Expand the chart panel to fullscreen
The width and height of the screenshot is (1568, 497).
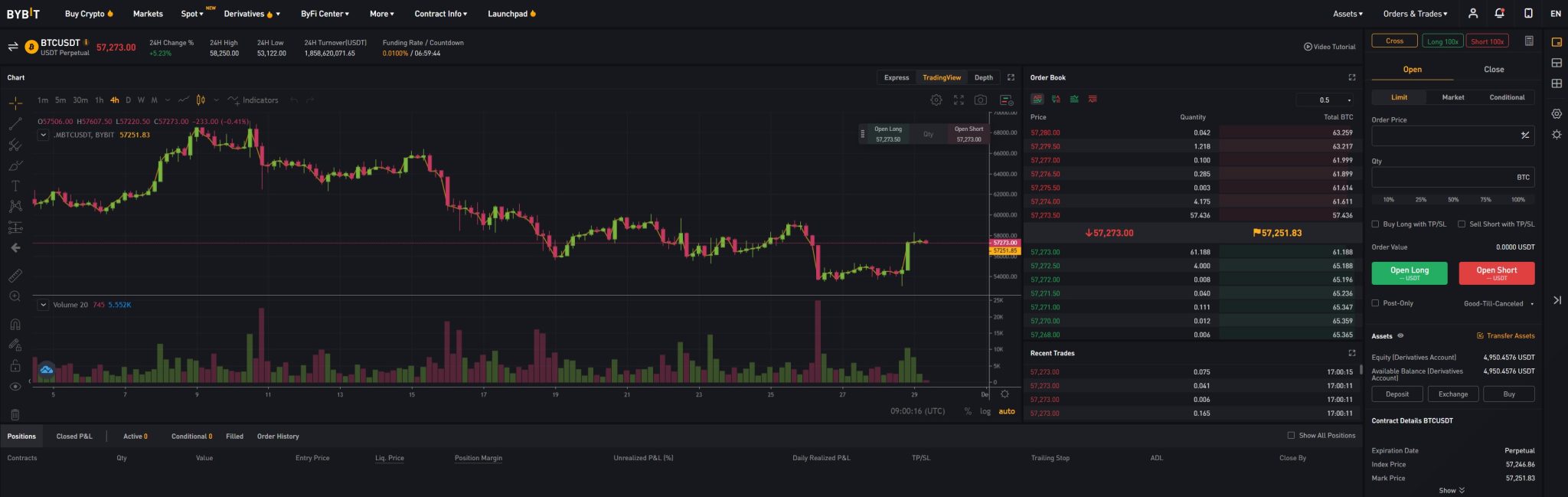point(1011,77)
